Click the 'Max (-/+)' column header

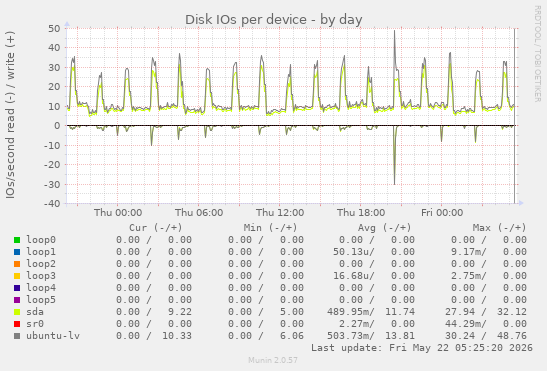click(x=499, y=228)
